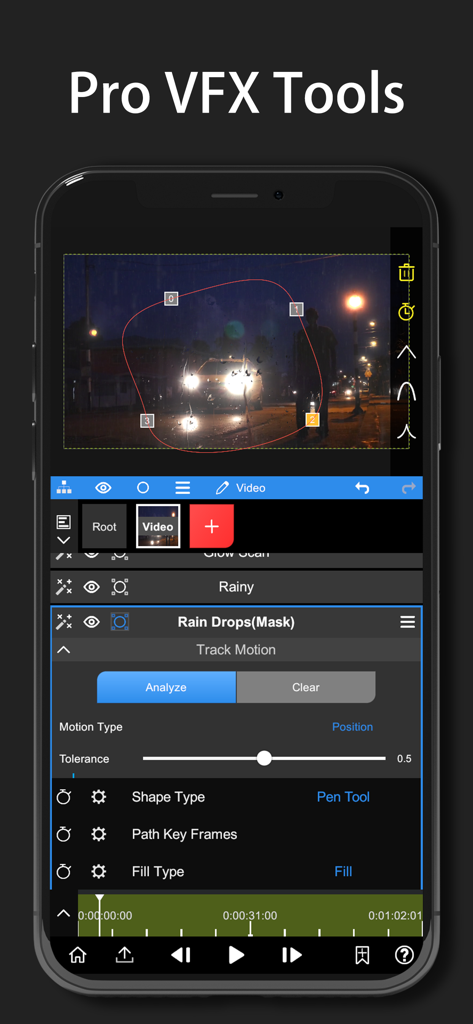Change Fill Type Fill value
473x1024 pixels.
click(x=343, y=871)
